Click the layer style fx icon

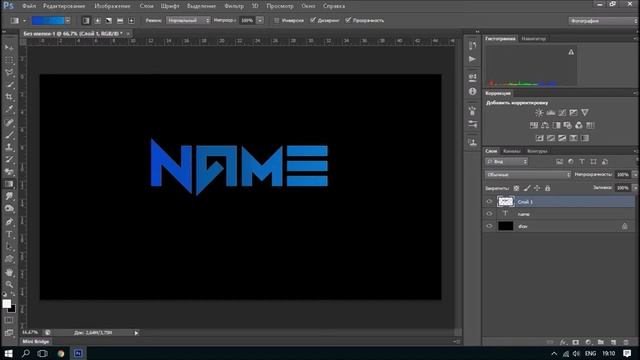[x=563, y=342]
